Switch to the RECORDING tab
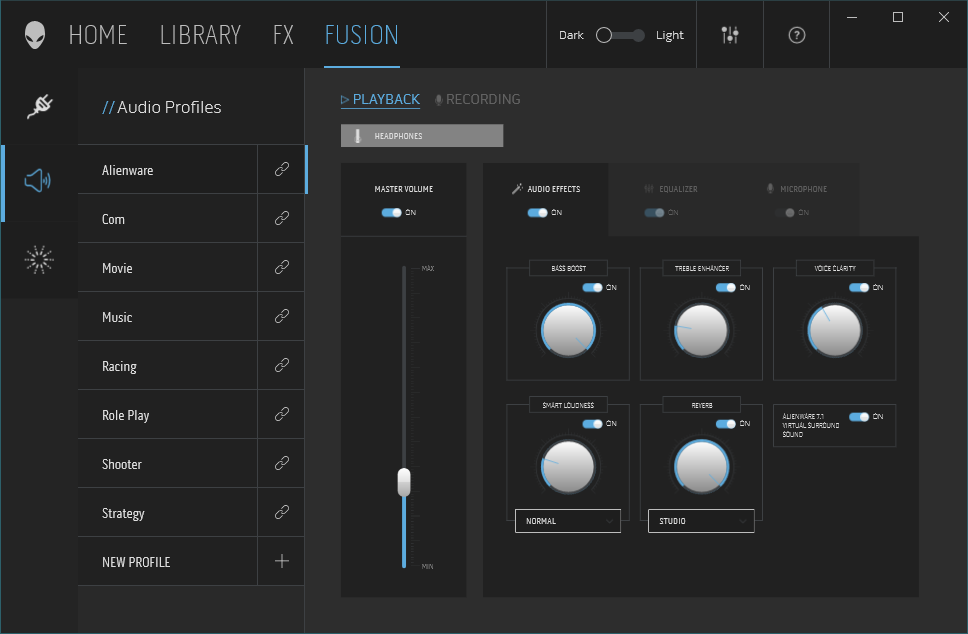This screenshot has width=968, height=634. click(478, 99)
